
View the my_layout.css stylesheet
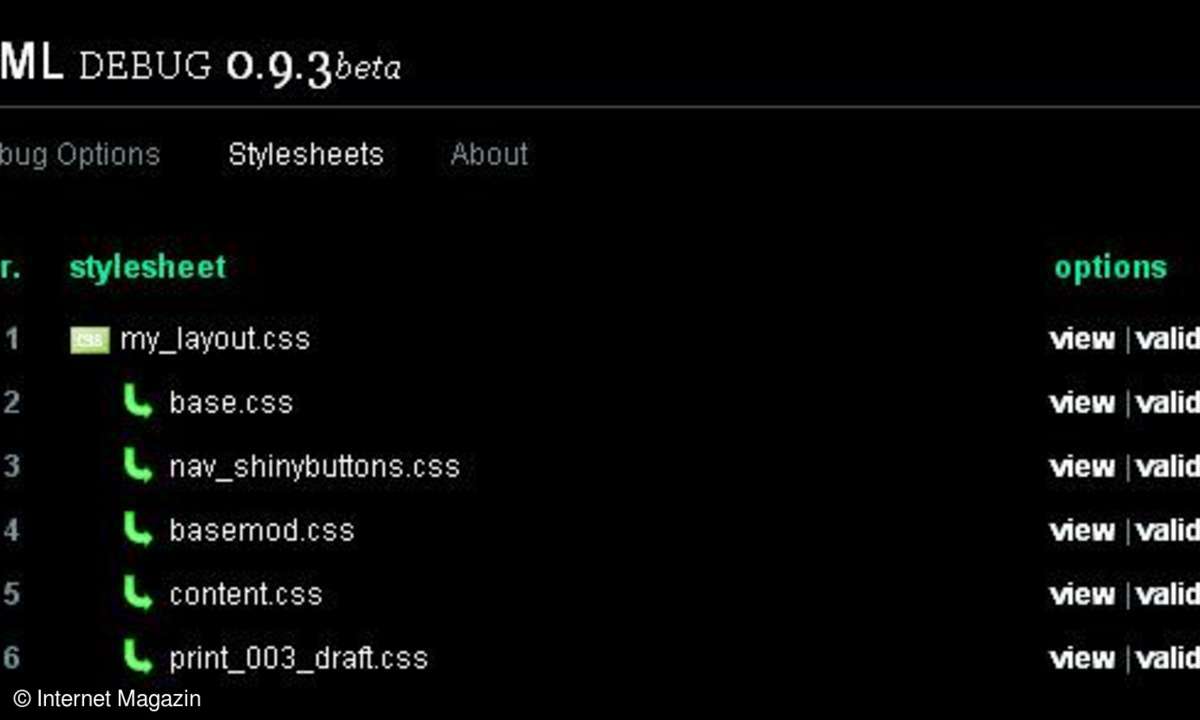pos(1083,339)
